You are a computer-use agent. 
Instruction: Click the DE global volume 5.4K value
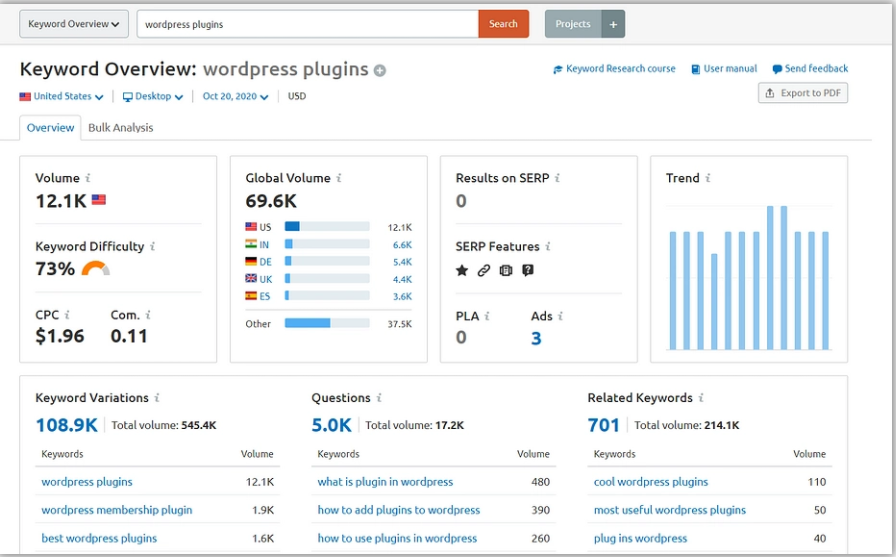(x=402, y=262)
